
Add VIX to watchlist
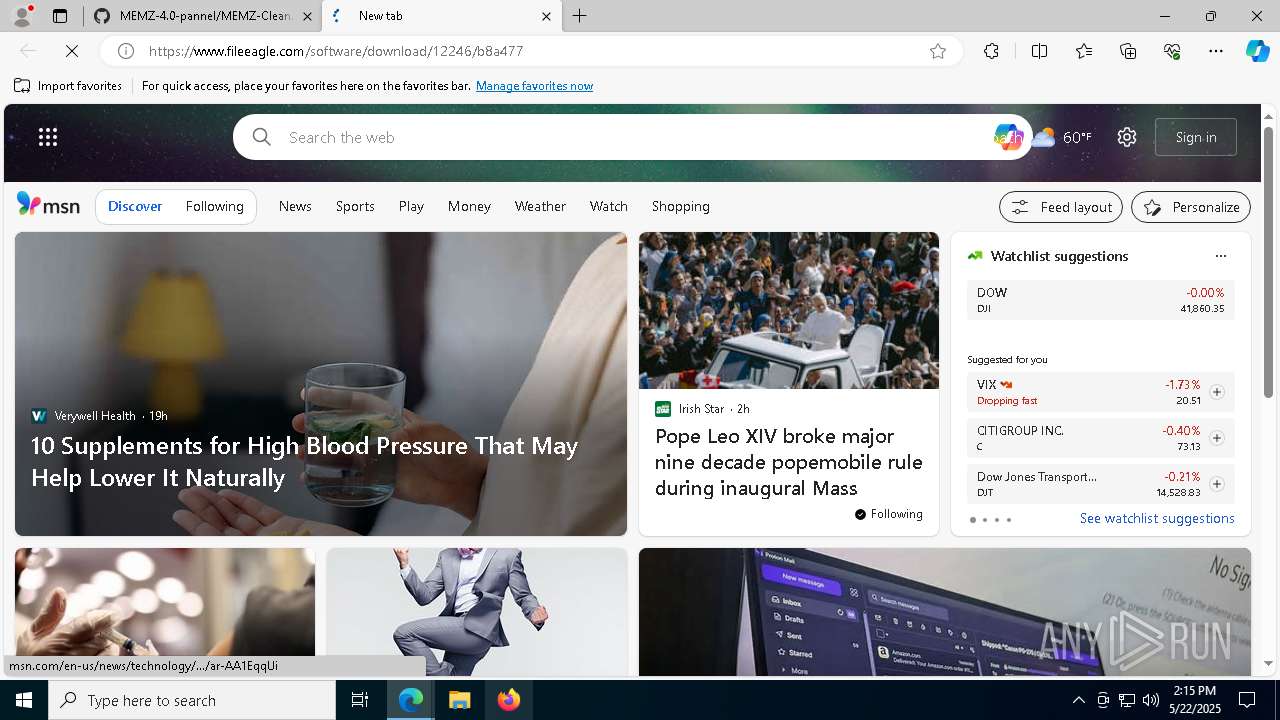1216,392
